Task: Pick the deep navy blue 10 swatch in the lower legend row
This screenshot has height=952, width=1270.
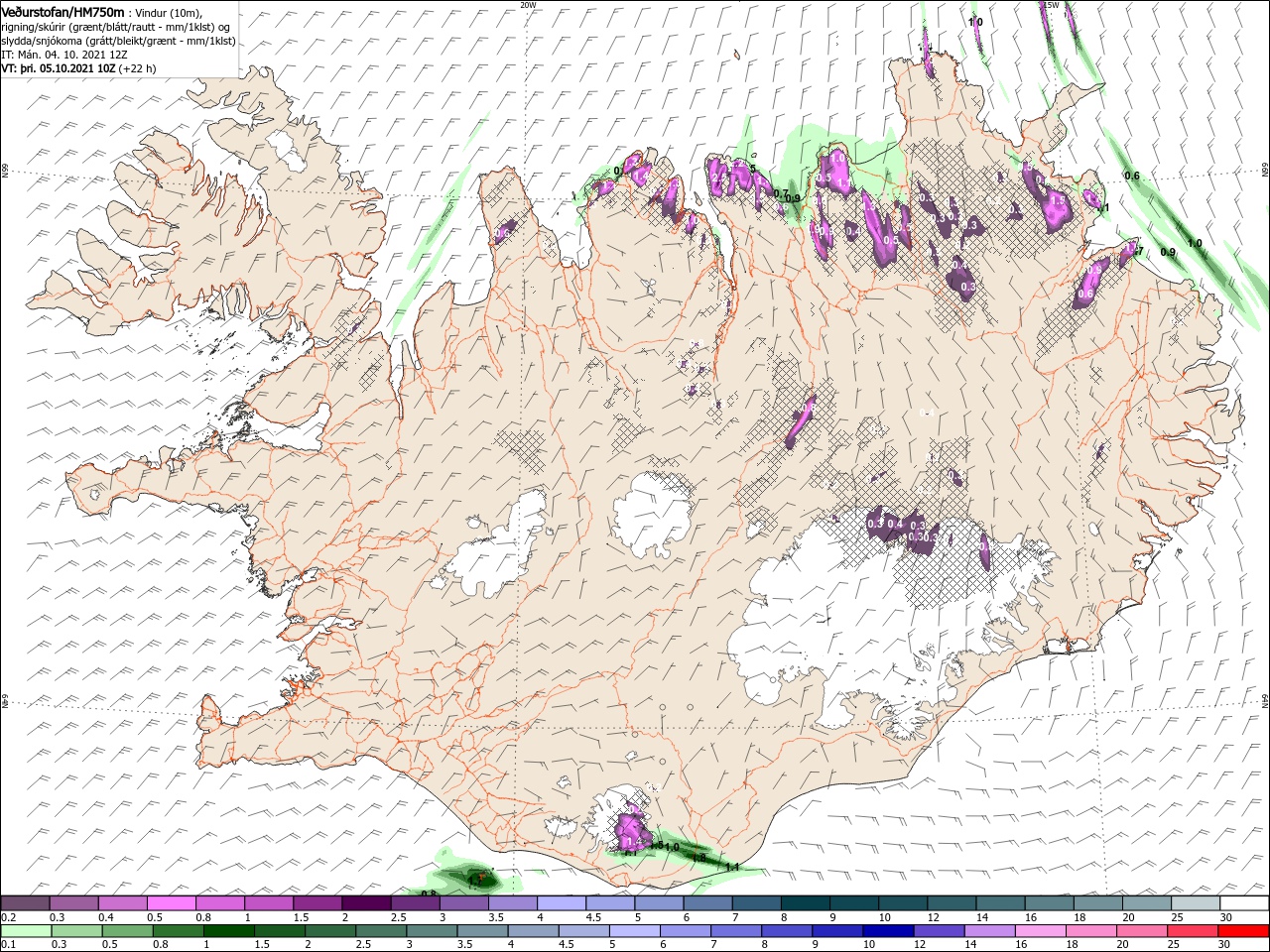Action: [x=887, y=931]
